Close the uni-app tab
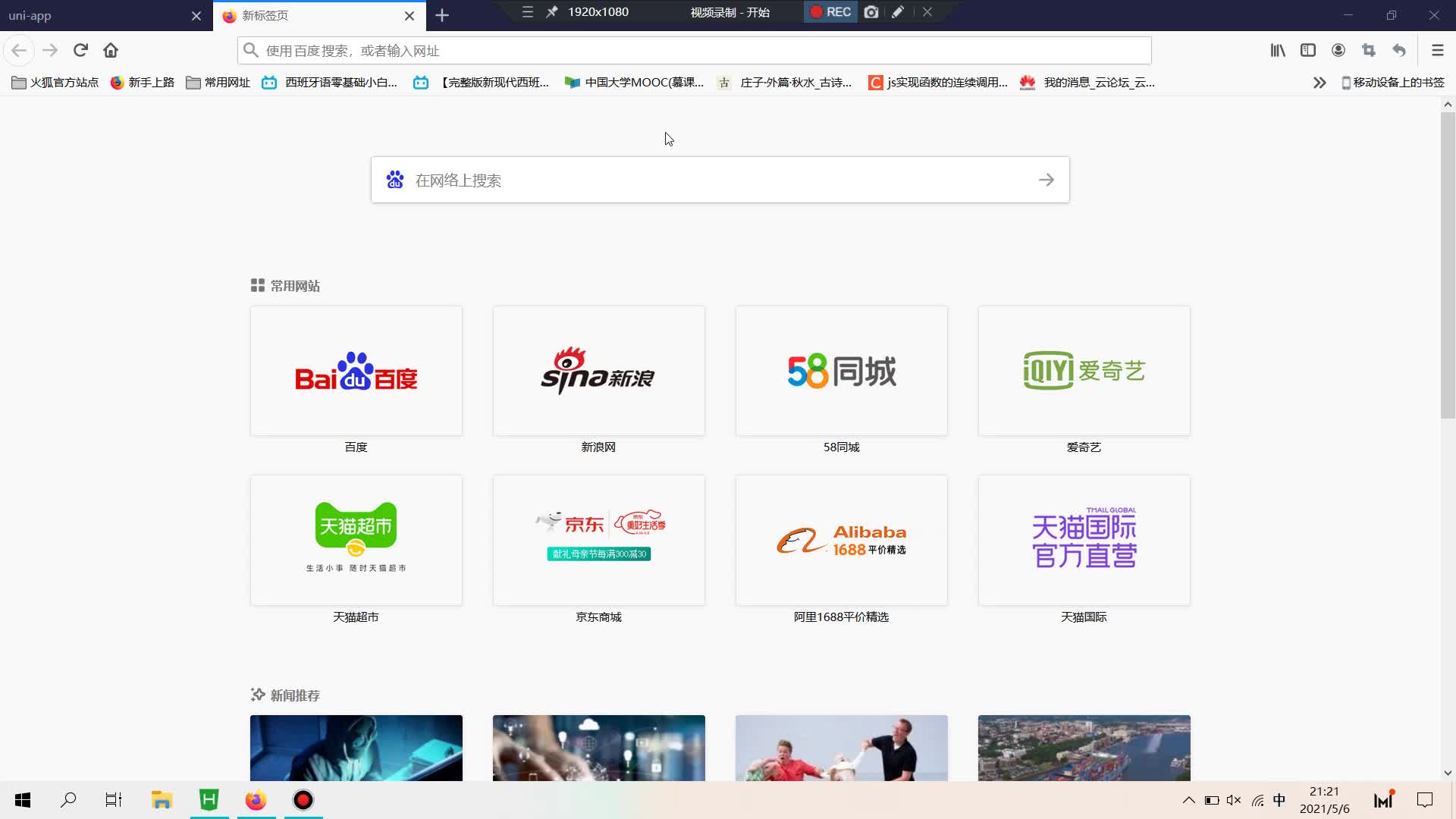 coord(196,15)
